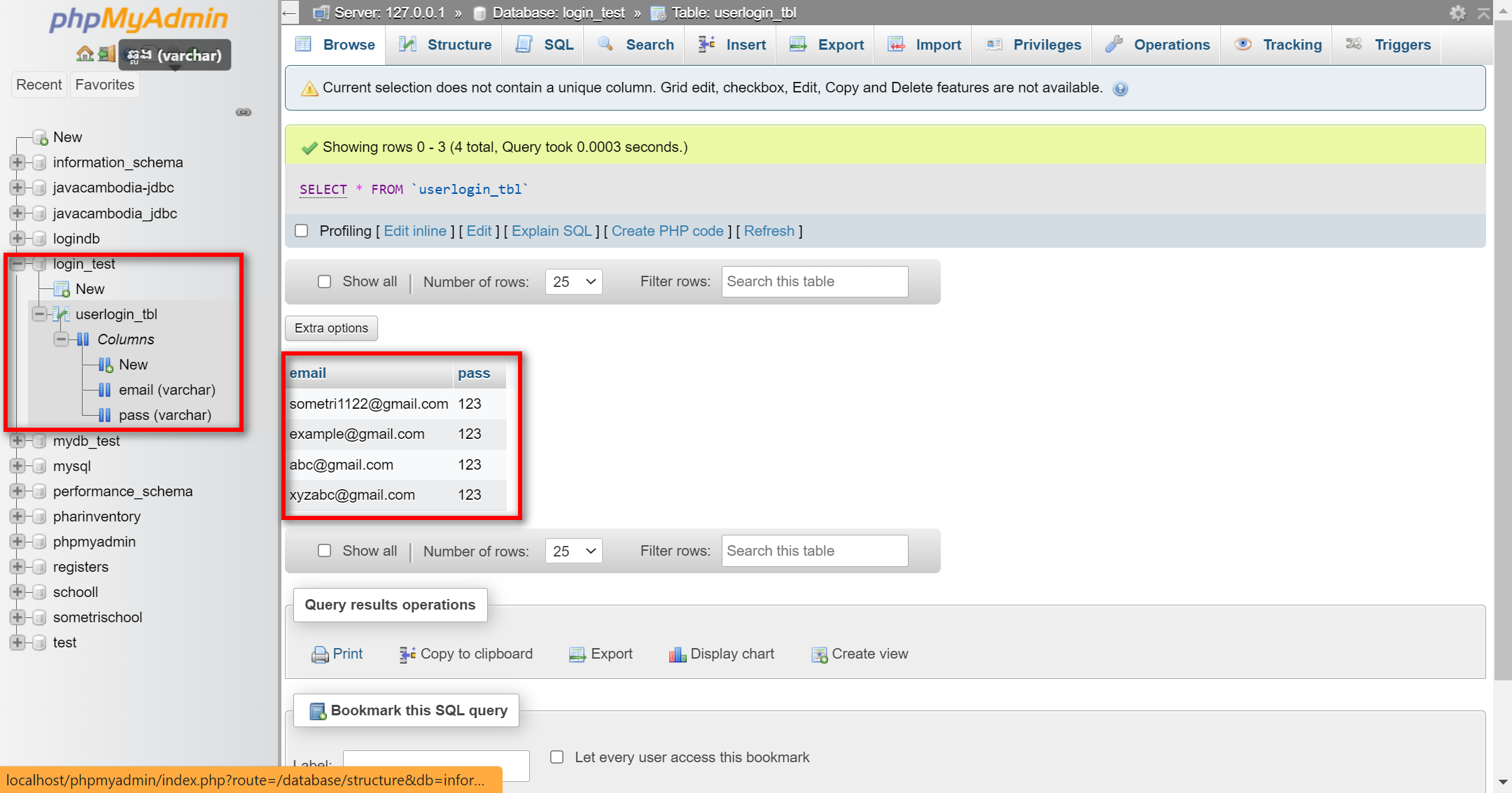Collapse the login_test database node
1512x793 pixels.
17,264
